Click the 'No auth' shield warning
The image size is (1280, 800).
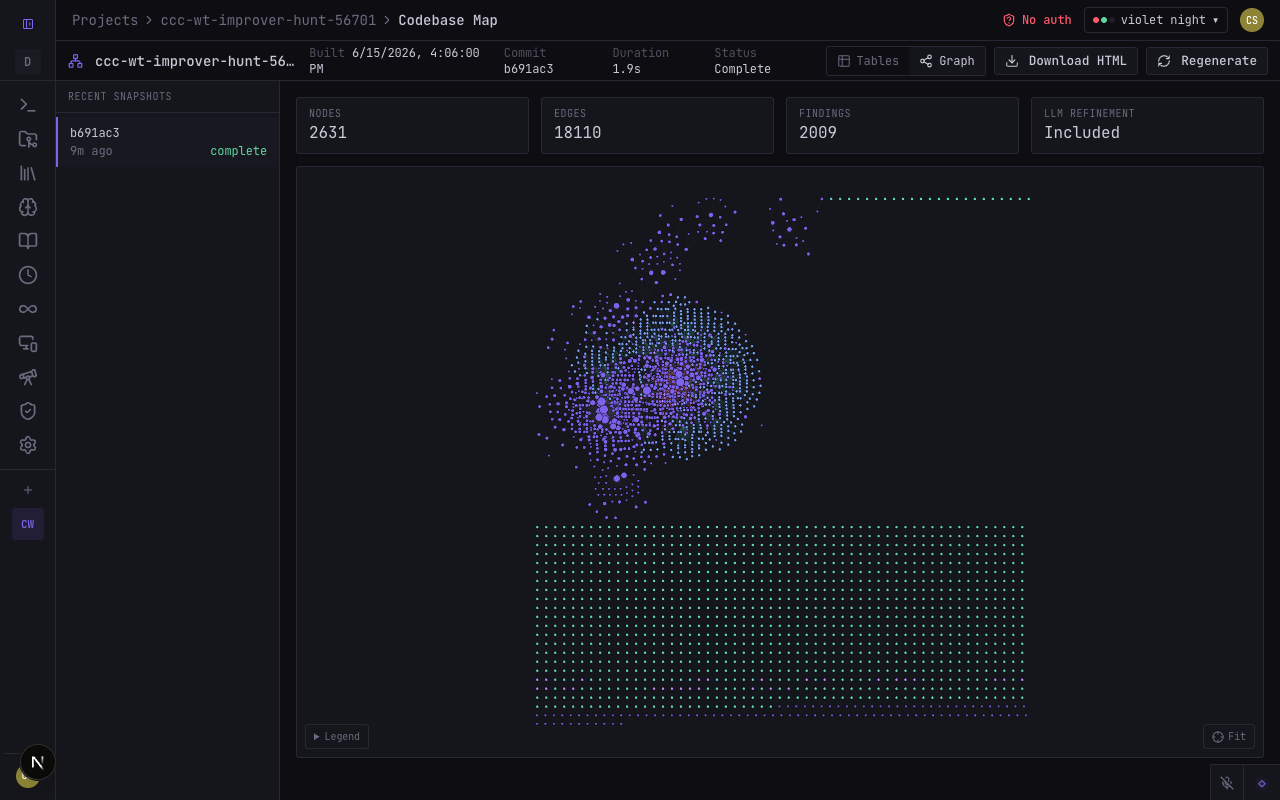pyautogui.click(x=1037, y=20)
